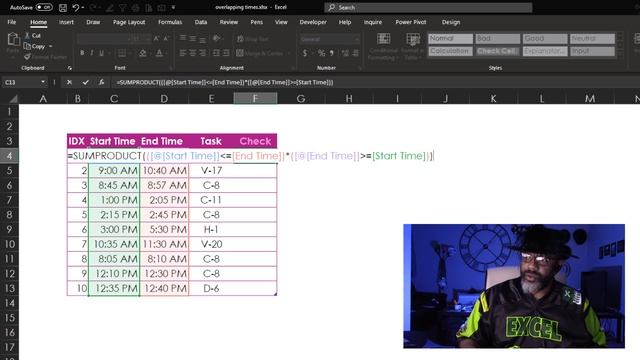
Task: Click the Search box in title bar
Action: (428, 7)
